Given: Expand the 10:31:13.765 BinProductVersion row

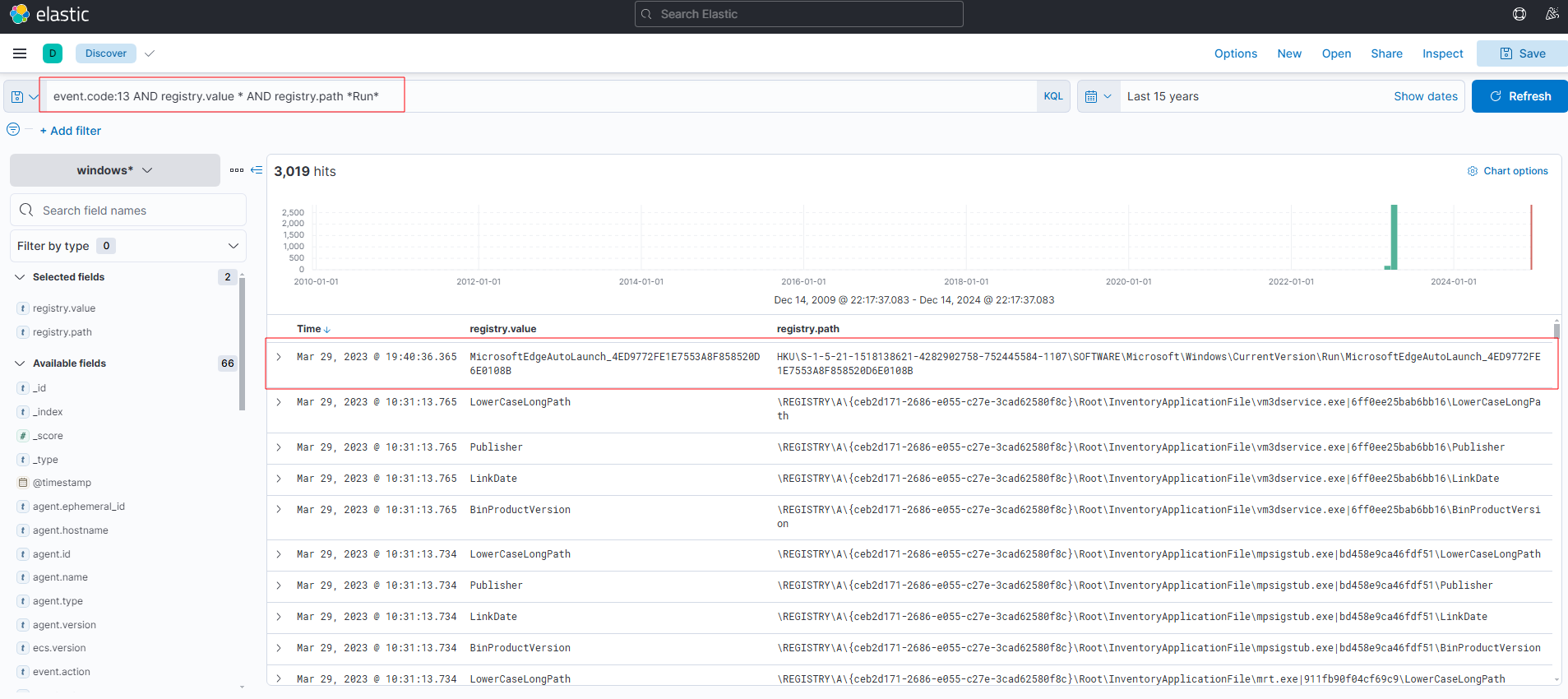Looking at the screenshot, I should (279, 510).
